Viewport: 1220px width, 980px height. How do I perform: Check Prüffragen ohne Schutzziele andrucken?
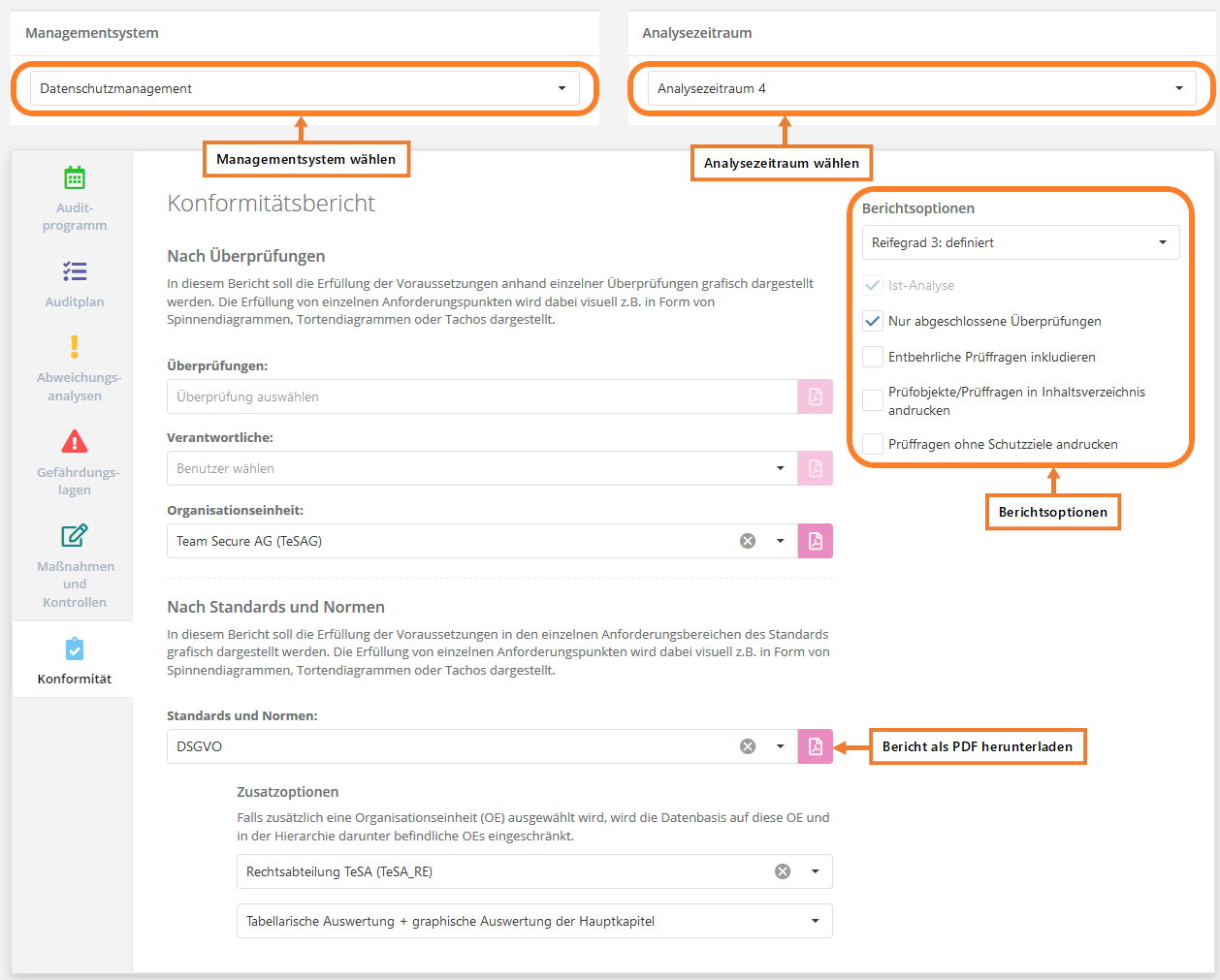click(x=873, y=444)
